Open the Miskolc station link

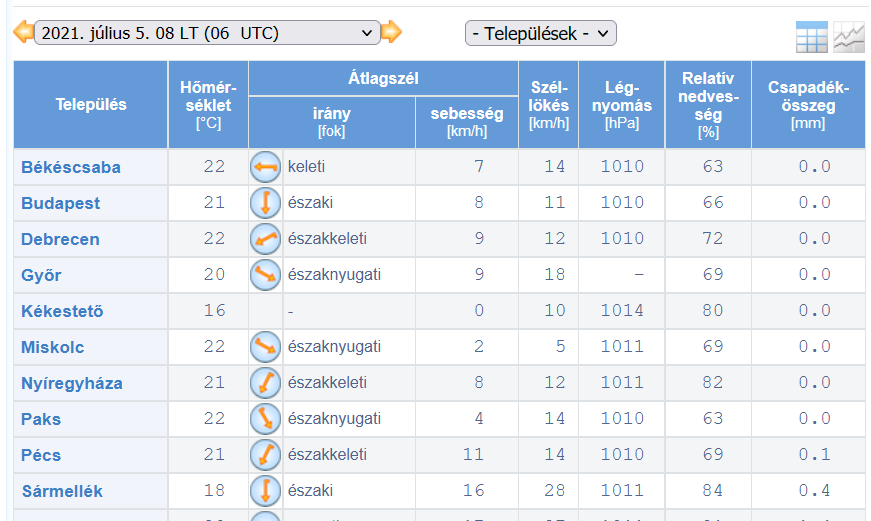click(53, 347)
